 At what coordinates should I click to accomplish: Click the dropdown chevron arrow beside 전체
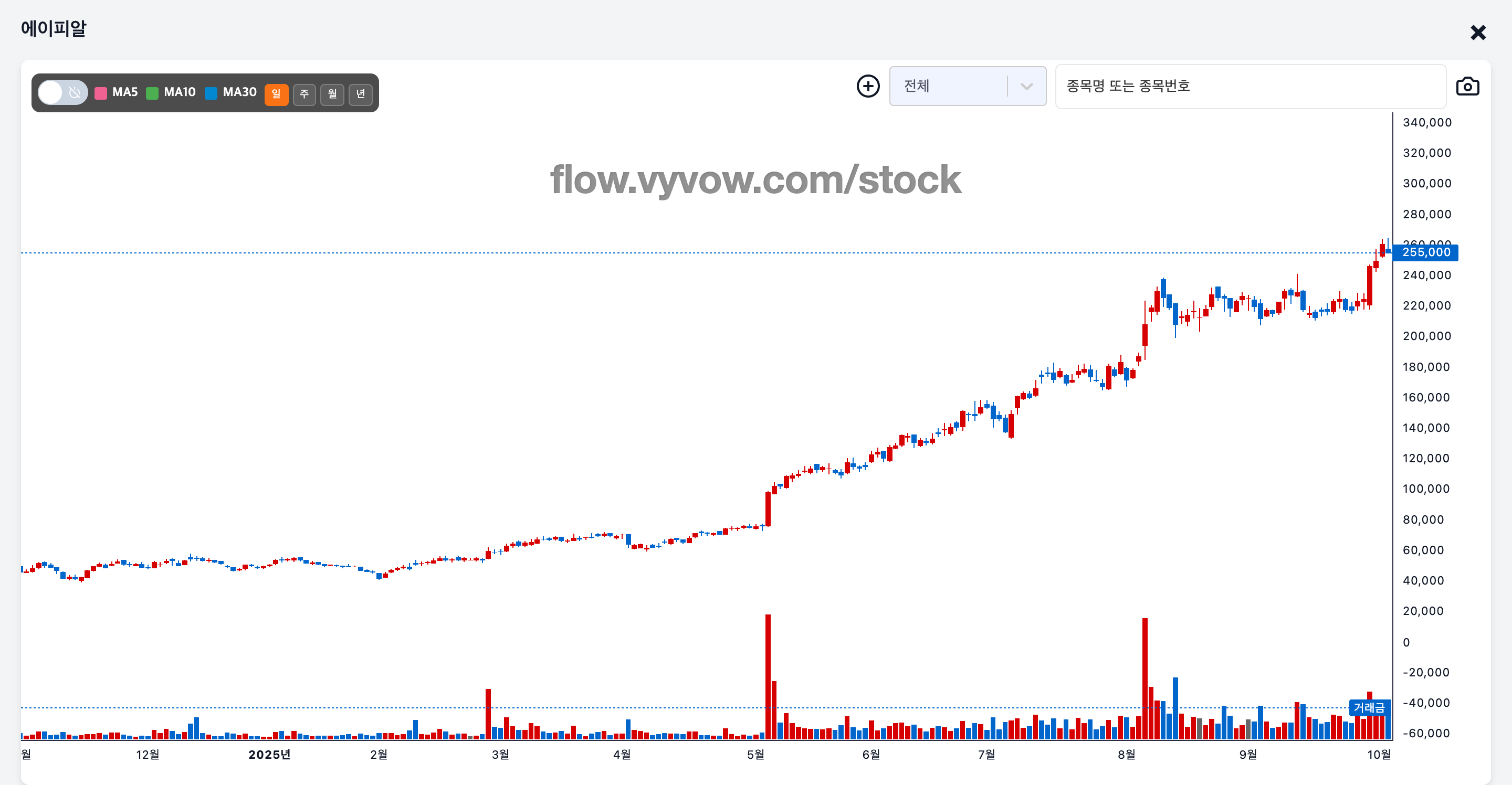point(1026,87)
